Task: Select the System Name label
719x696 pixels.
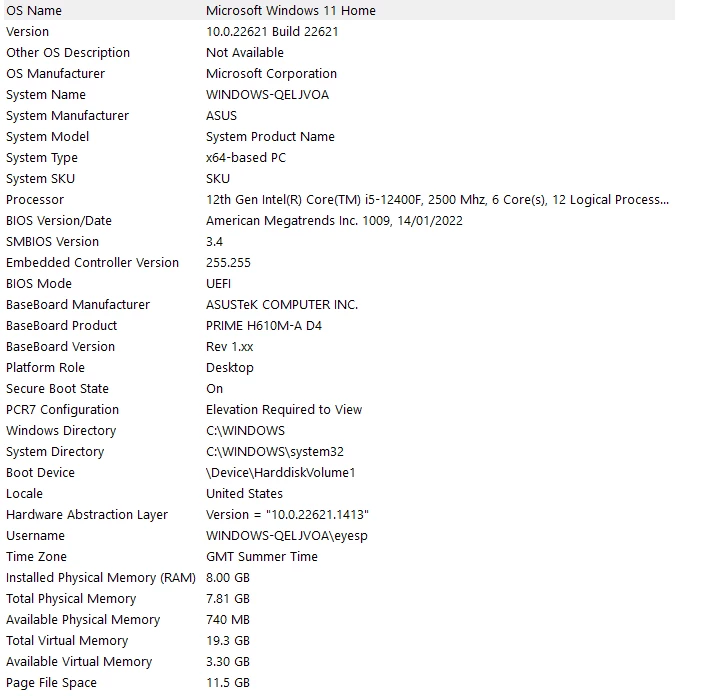Action: (x=46, y=95)
